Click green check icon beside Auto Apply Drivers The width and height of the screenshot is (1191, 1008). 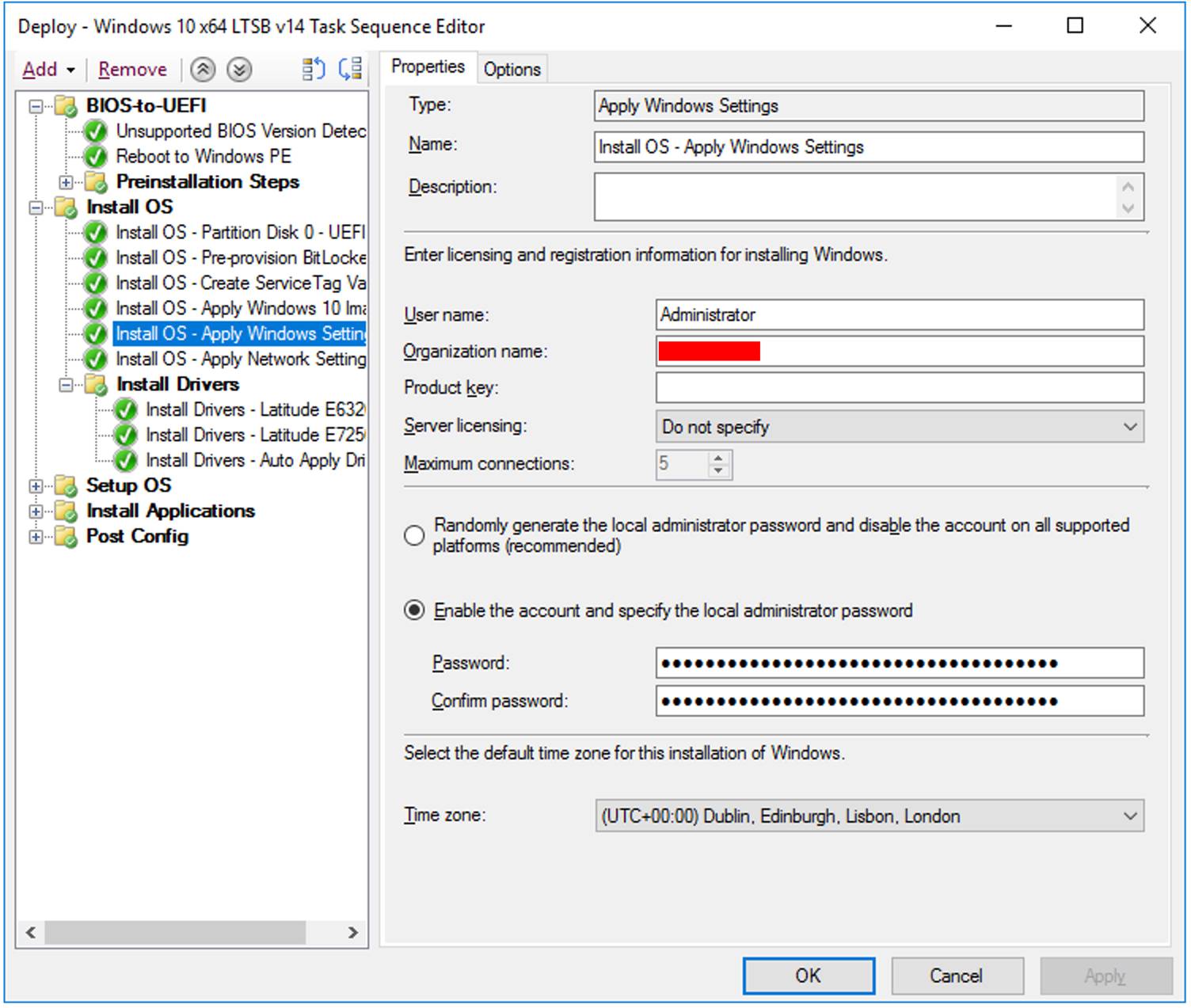pos(126,460)
